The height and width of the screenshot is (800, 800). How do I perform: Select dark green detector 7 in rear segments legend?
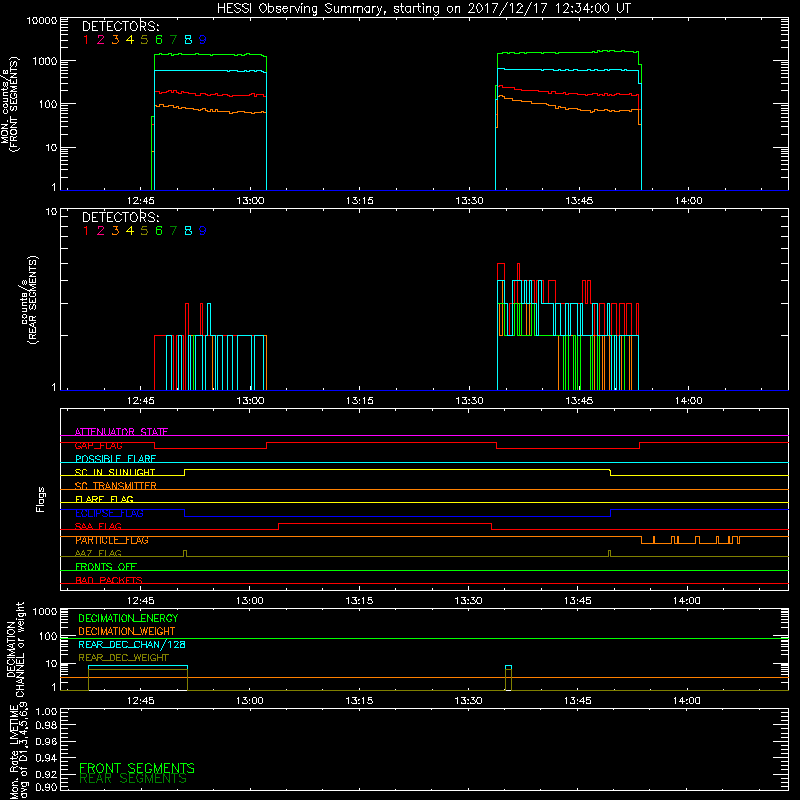173,231
